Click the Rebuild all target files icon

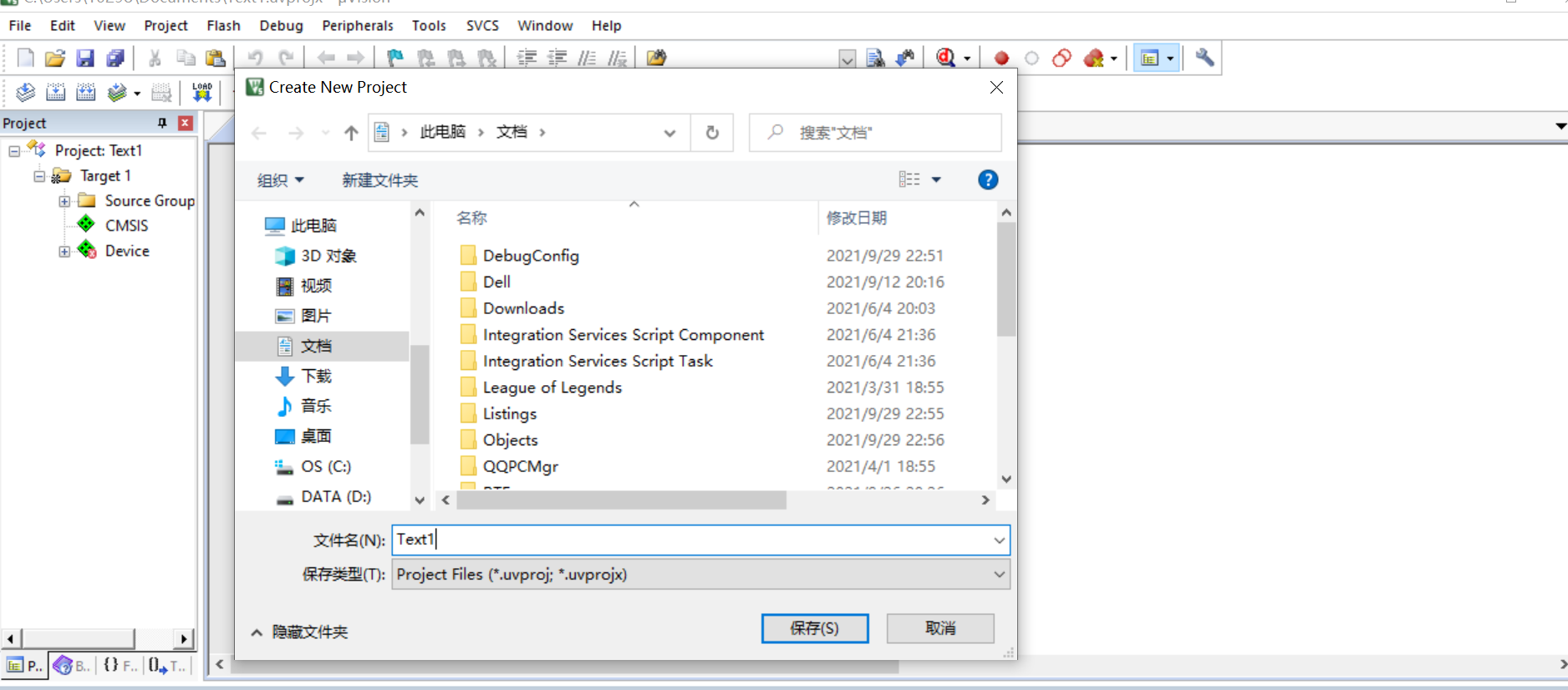pos(86,92)
